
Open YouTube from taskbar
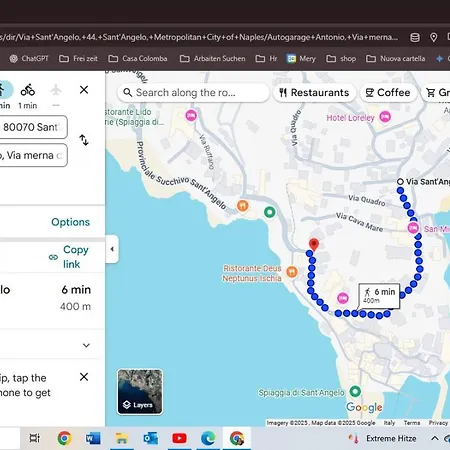click(179, 438)
